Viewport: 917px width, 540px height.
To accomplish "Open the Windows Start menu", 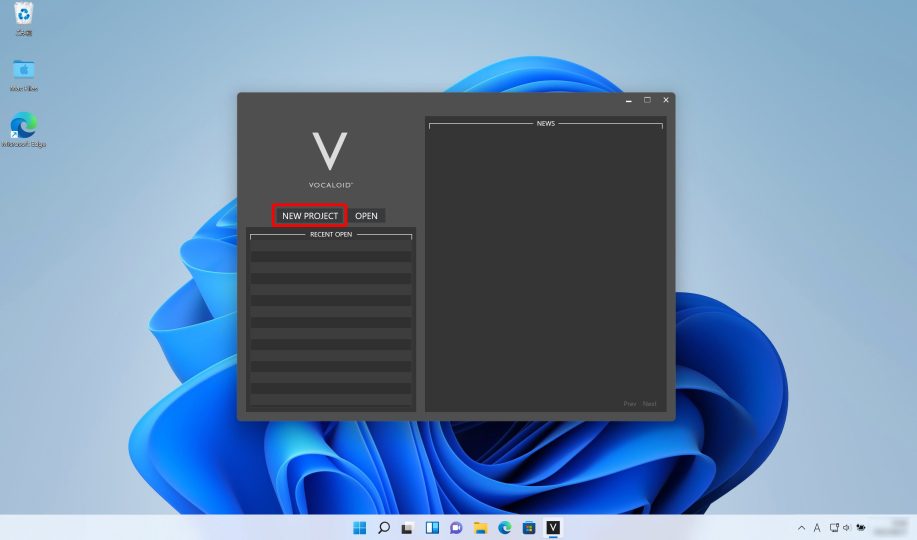I will click(x=360, y=528).
